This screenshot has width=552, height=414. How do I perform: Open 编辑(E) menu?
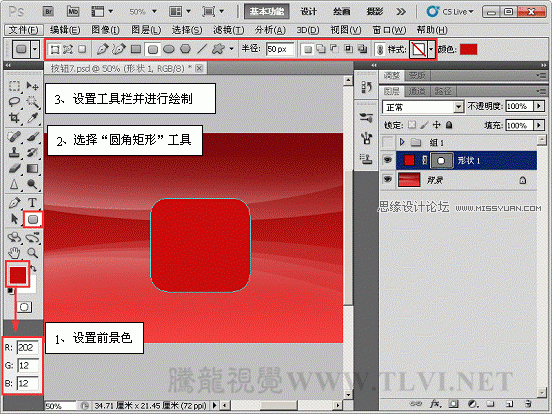tap(65, 30)
